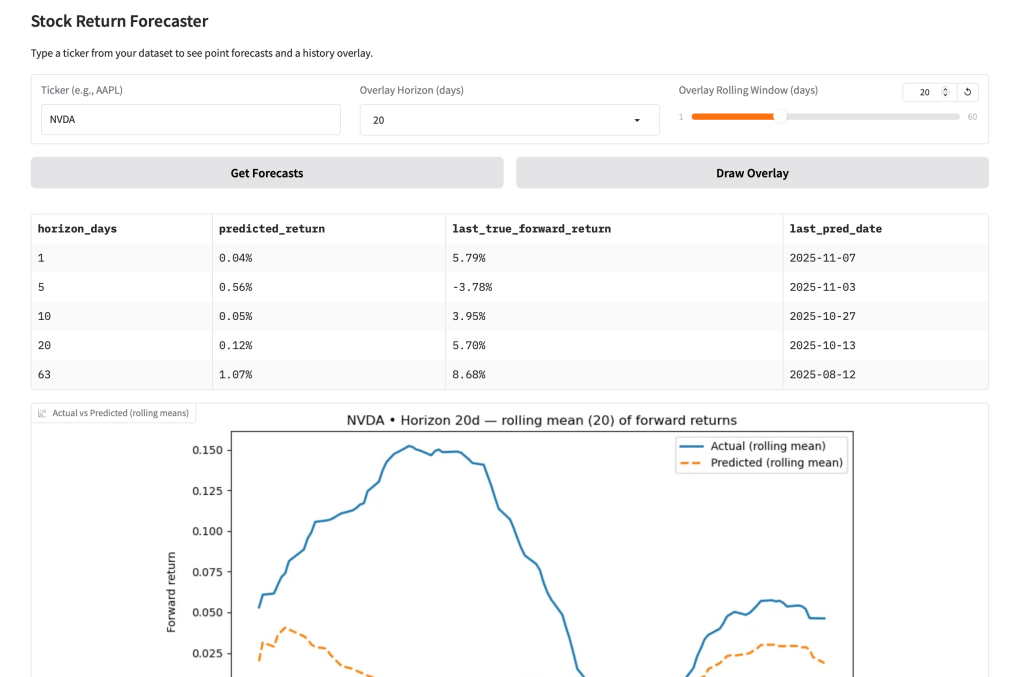Increment the rolling window stepper up arrow
1023x677 pixels.
pos(945,89)
